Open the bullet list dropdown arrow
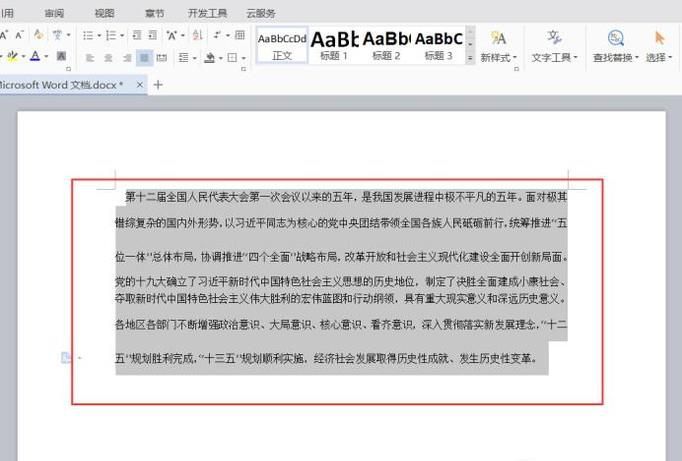 [99, 36]
